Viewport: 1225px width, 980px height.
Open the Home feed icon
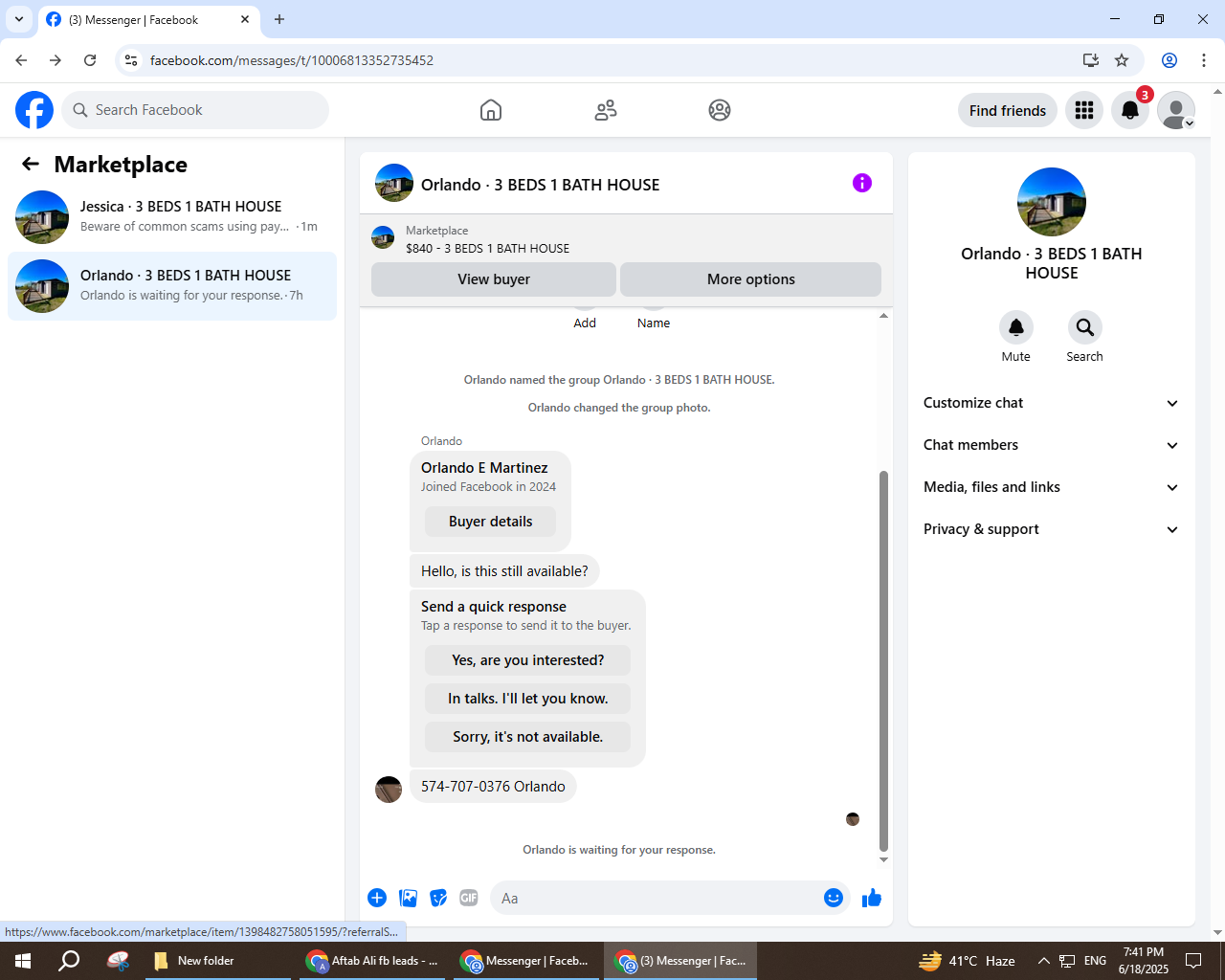pos(491,110)
